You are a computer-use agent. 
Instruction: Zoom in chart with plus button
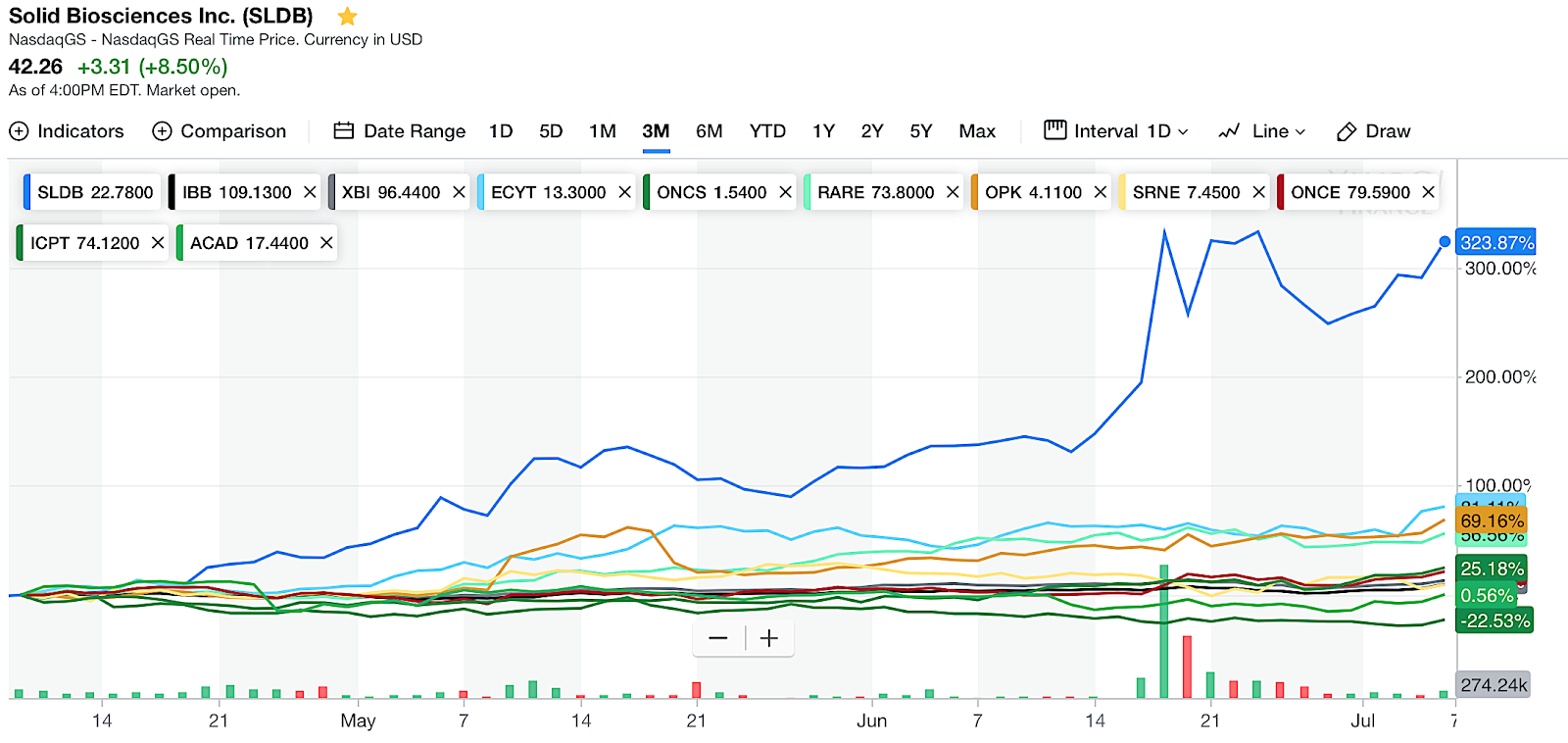[769, 639]
